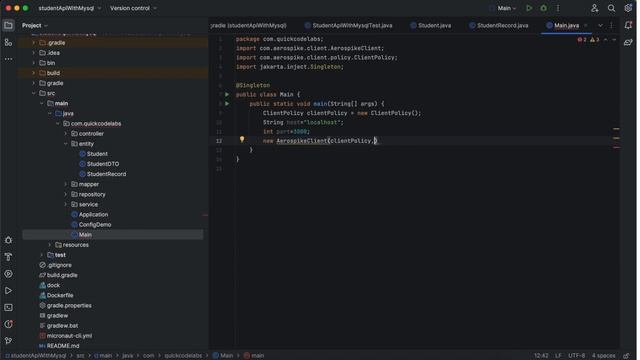Open the ConfigDemo class file
The image size is (640, 360).
coord(95,225)
